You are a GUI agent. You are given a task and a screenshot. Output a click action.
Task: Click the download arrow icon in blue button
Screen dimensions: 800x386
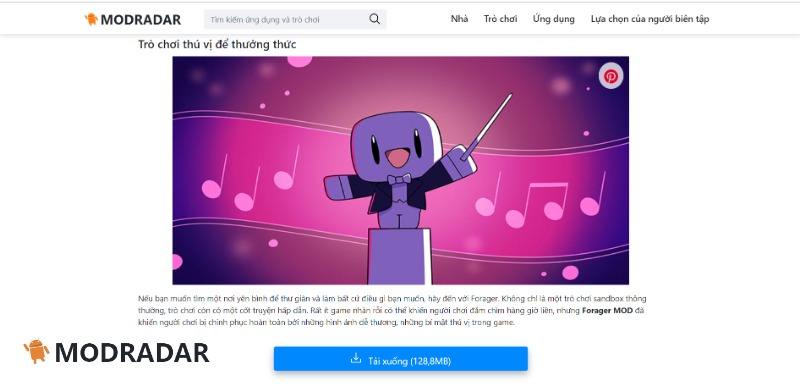(x=356, y=359)
